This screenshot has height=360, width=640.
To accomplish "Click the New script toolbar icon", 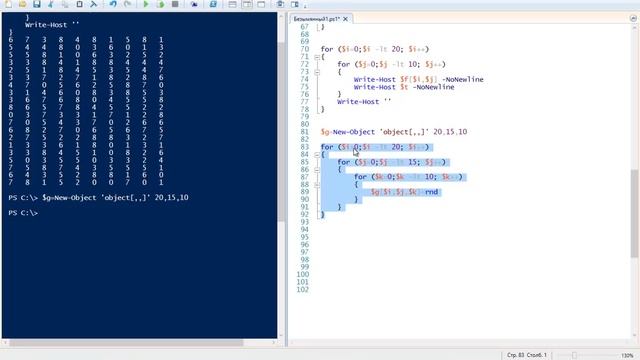I will point(8,4).
